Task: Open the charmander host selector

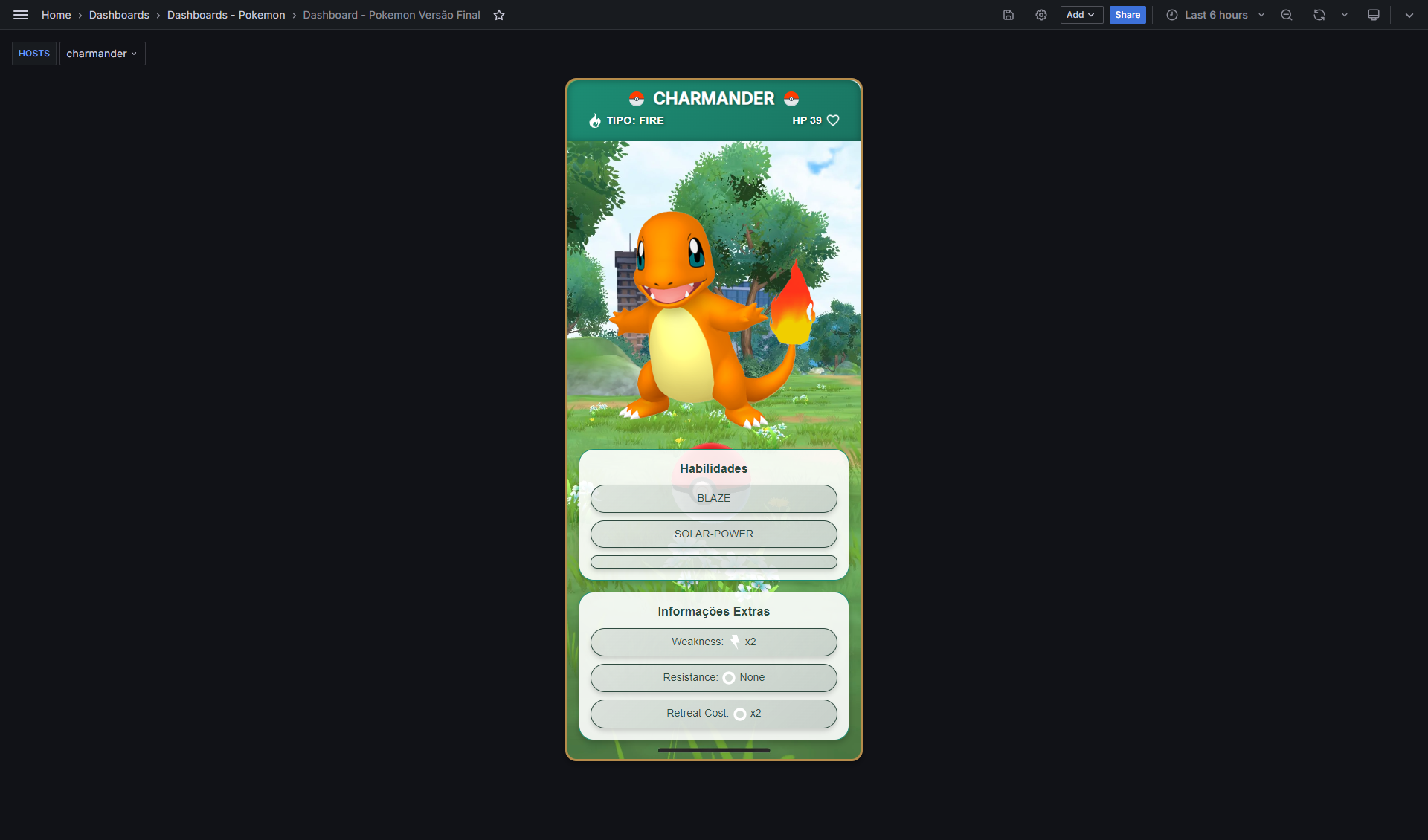Action: (x=103, y=54)
